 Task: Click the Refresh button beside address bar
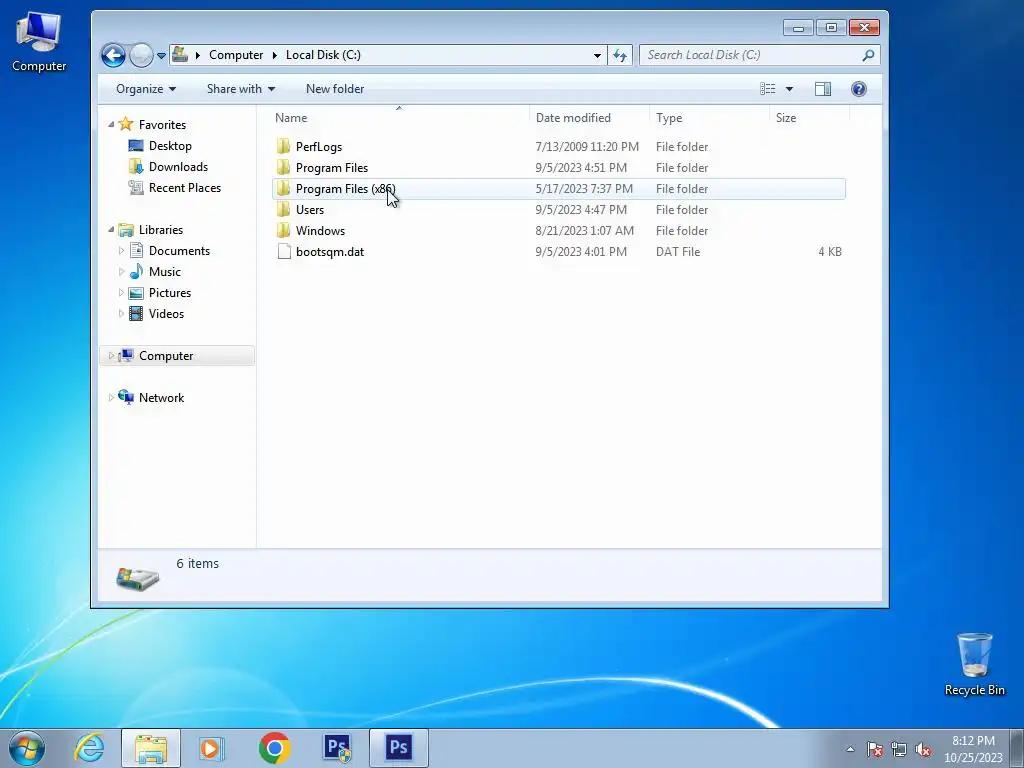pyautogui.click(x=620, y=56)
